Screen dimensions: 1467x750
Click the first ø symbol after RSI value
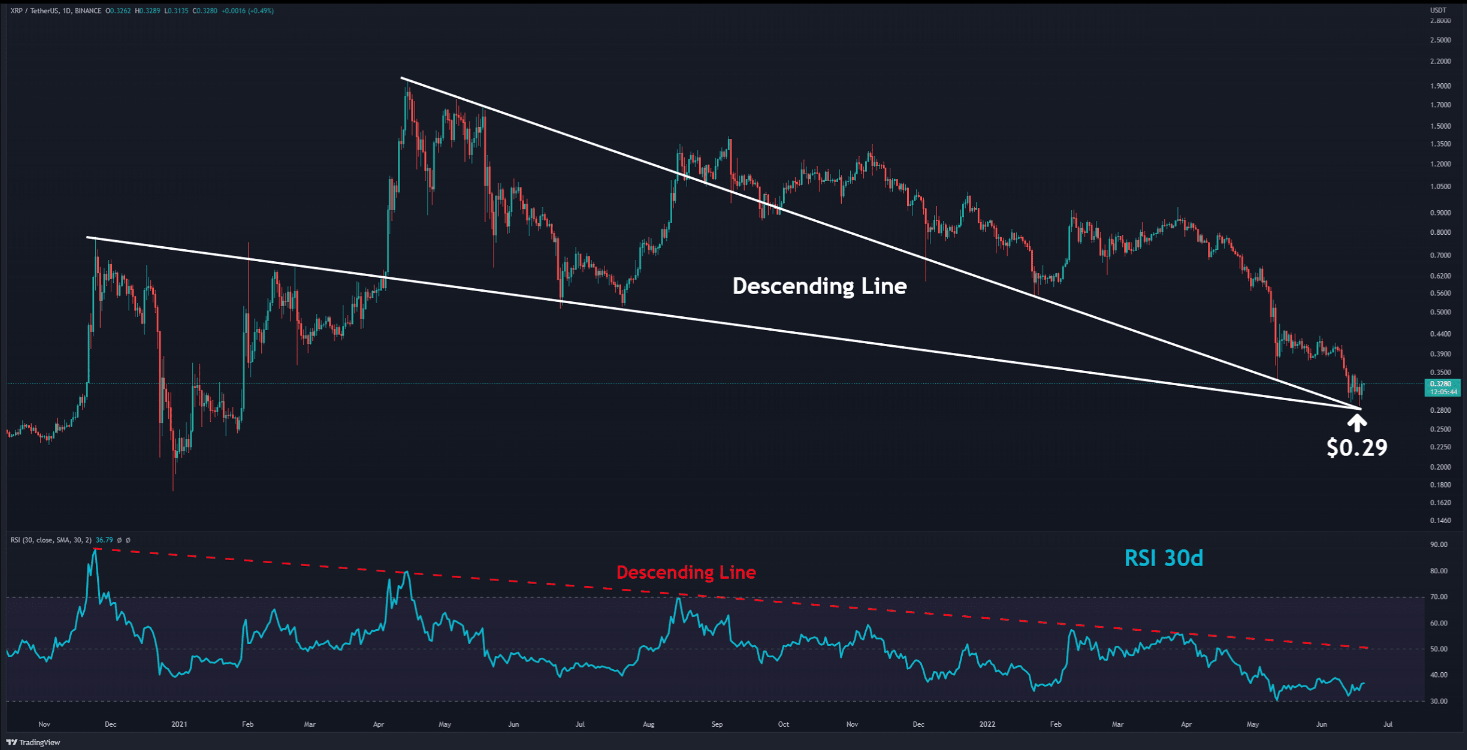[x=118, y=539]
